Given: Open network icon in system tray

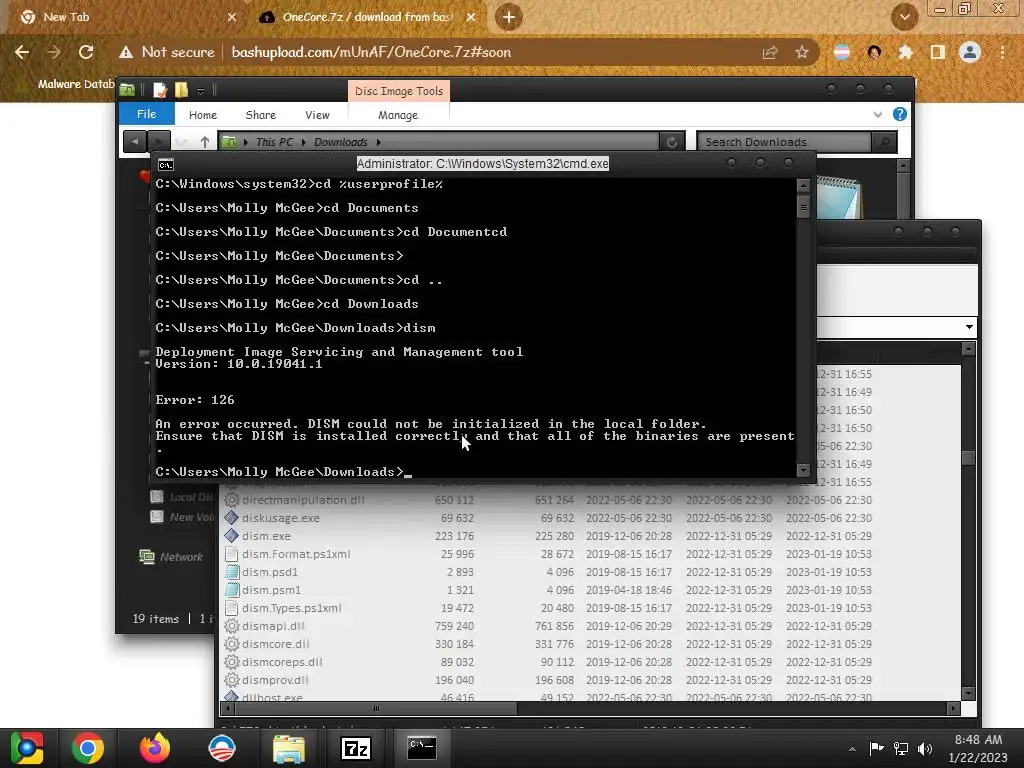Looking at the screenshot, I should coord(901,748).
